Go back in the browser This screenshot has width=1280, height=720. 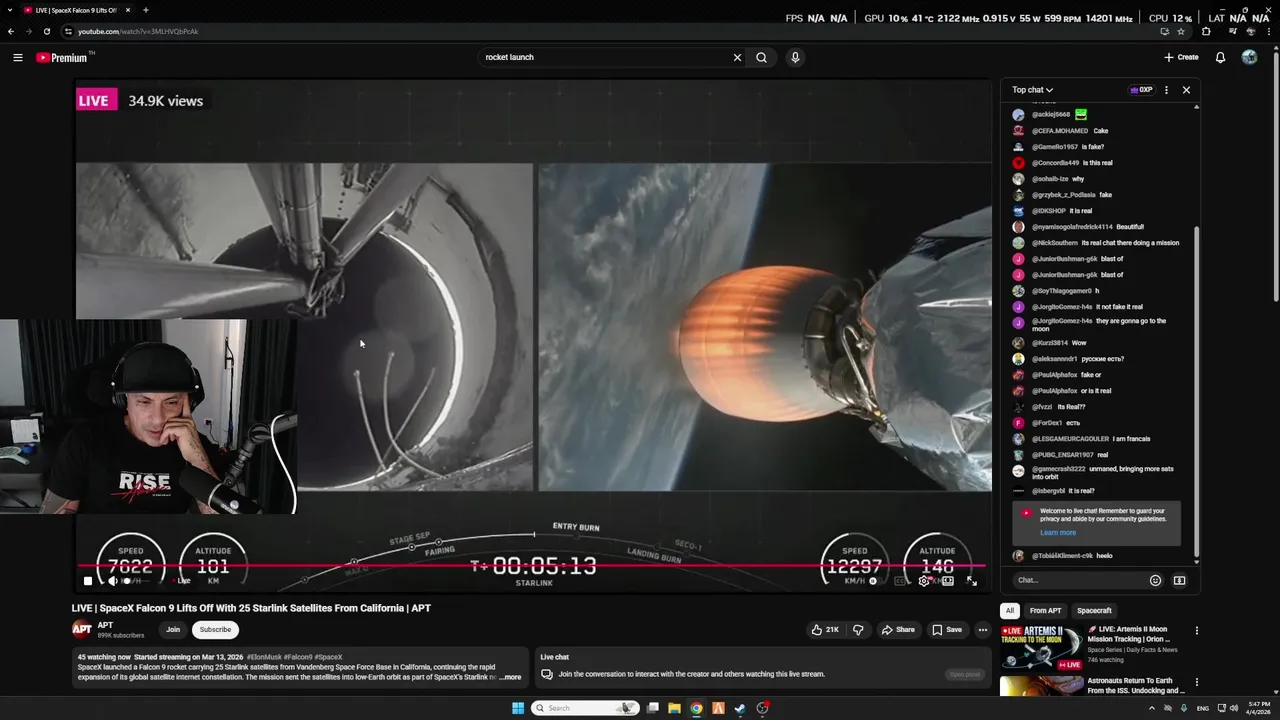11,31
